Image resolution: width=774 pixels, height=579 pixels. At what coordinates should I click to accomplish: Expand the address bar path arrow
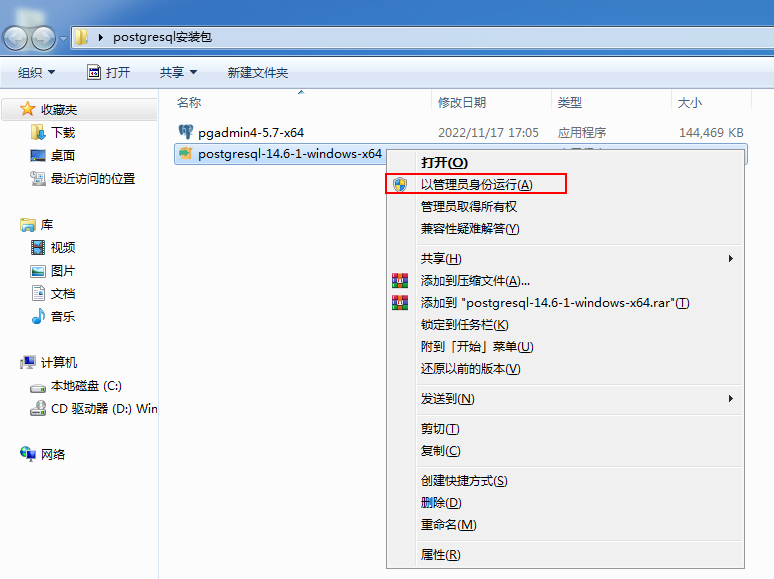(101, 38)
